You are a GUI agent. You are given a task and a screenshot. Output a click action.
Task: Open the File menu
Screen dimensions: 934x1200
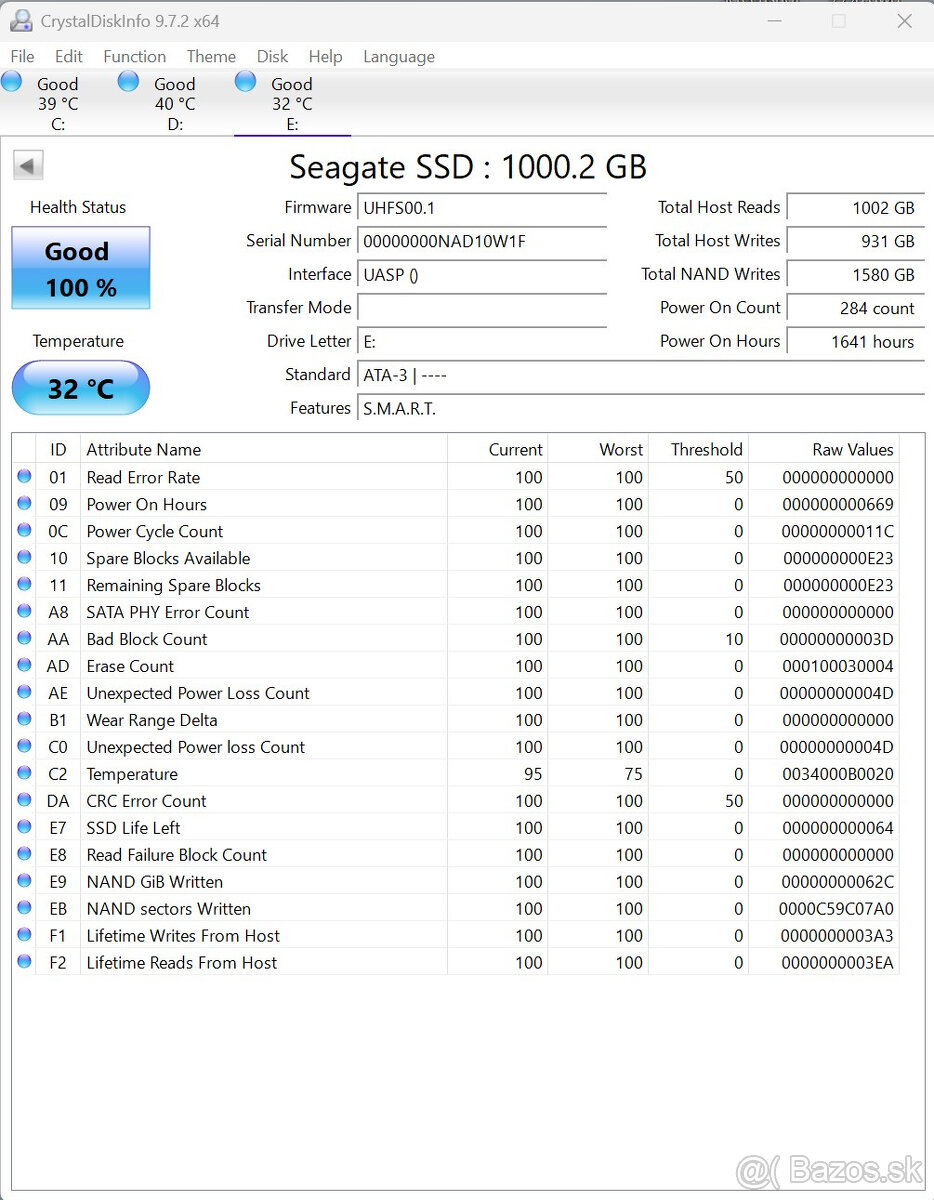click(22, 56)
